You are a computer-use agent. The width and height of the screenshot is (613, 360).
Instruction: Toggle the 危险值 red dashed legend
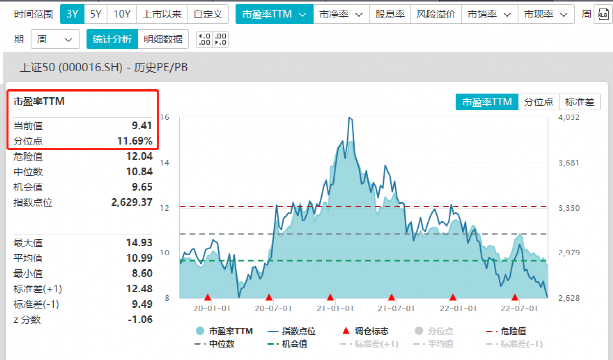(506, 331)
